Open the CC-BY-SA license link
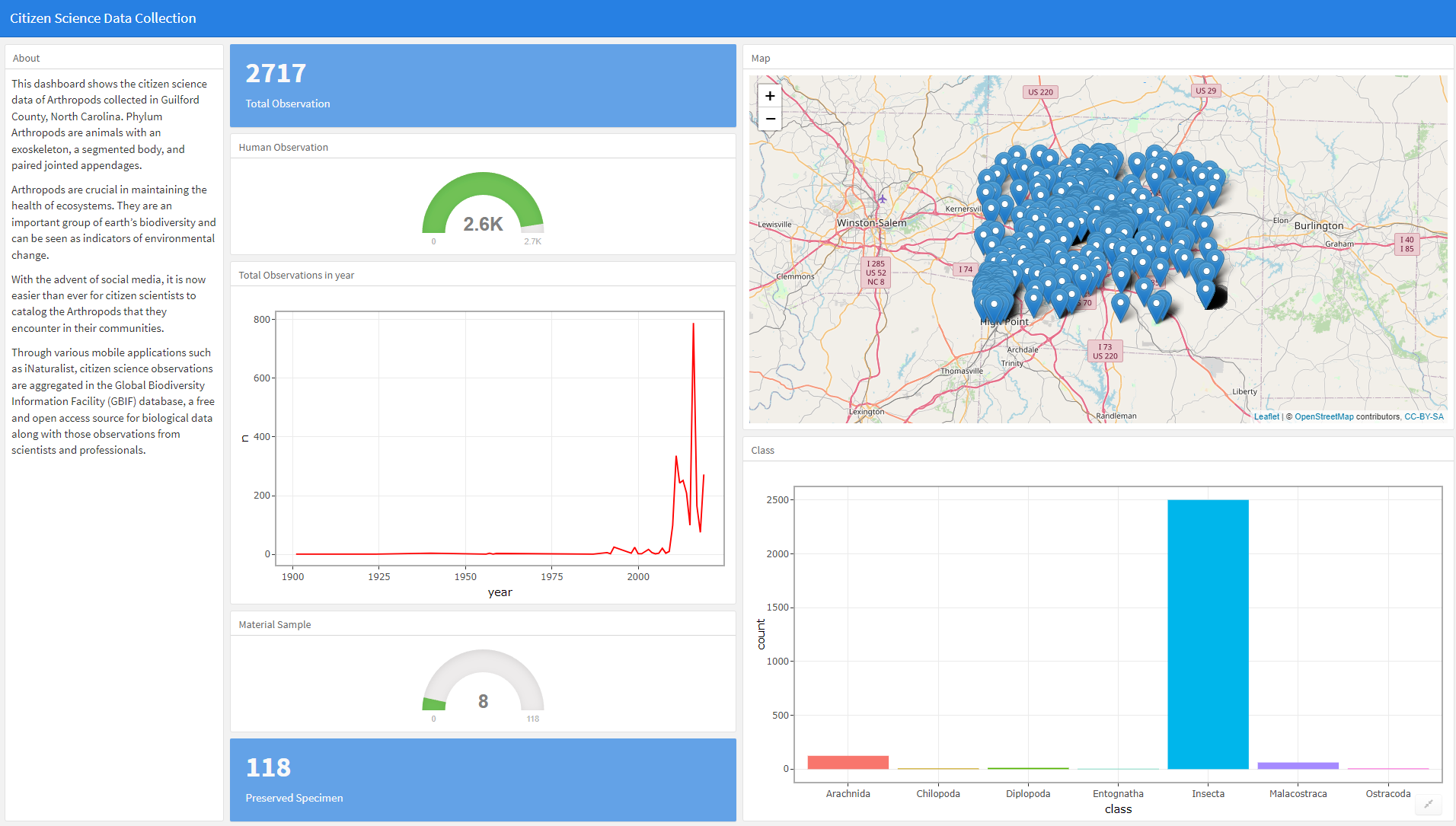Screen dimensions: 1456x826 (x=1423, y=416)
